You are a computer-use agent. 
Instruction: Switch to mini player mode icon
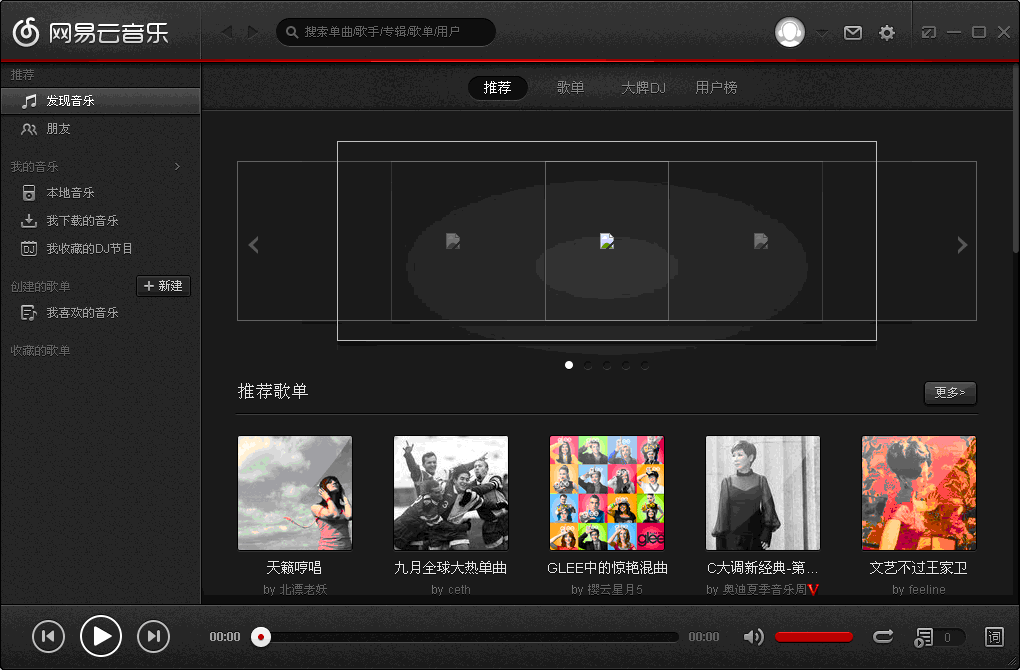[929, 32]
